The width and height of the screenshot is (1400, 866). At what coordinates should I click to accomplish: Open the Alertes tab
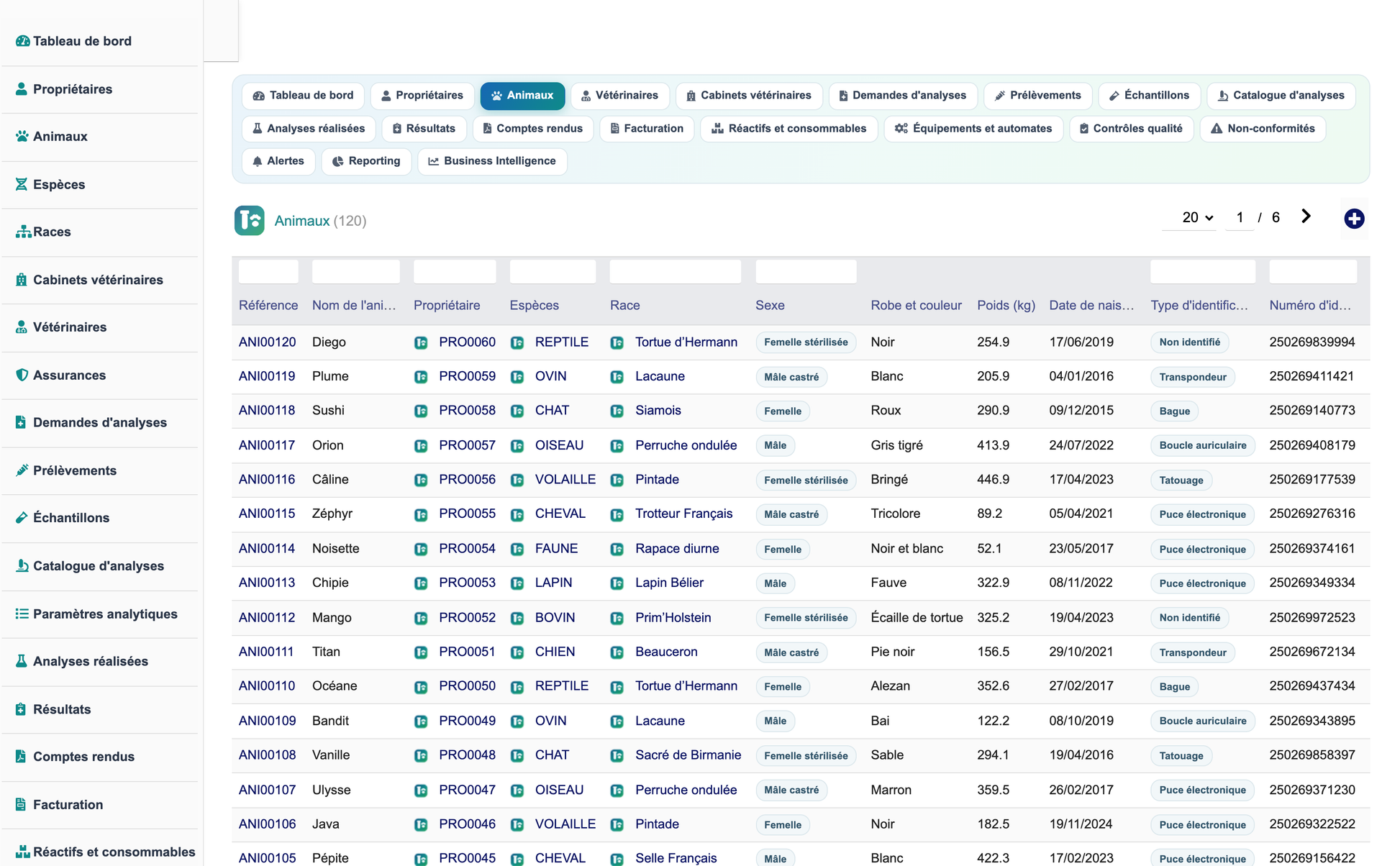[x=278, y=161]
